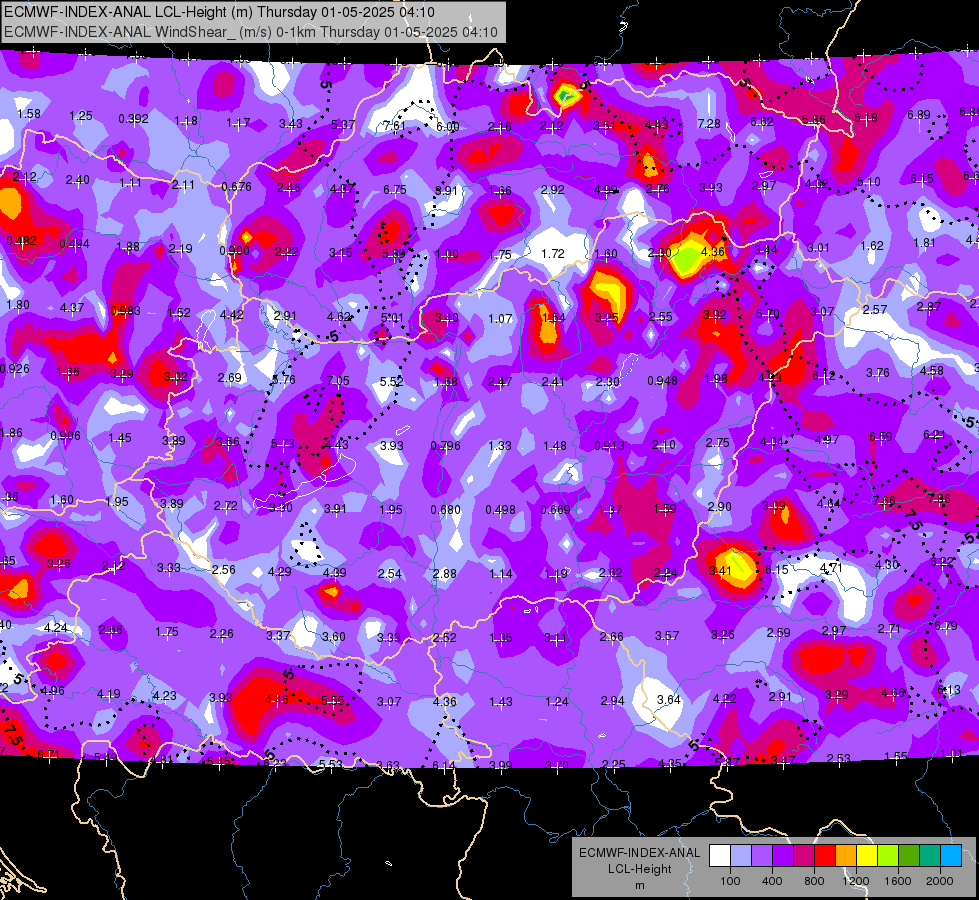
Task: Click the wind shear value 4.46
Action: 277,700
